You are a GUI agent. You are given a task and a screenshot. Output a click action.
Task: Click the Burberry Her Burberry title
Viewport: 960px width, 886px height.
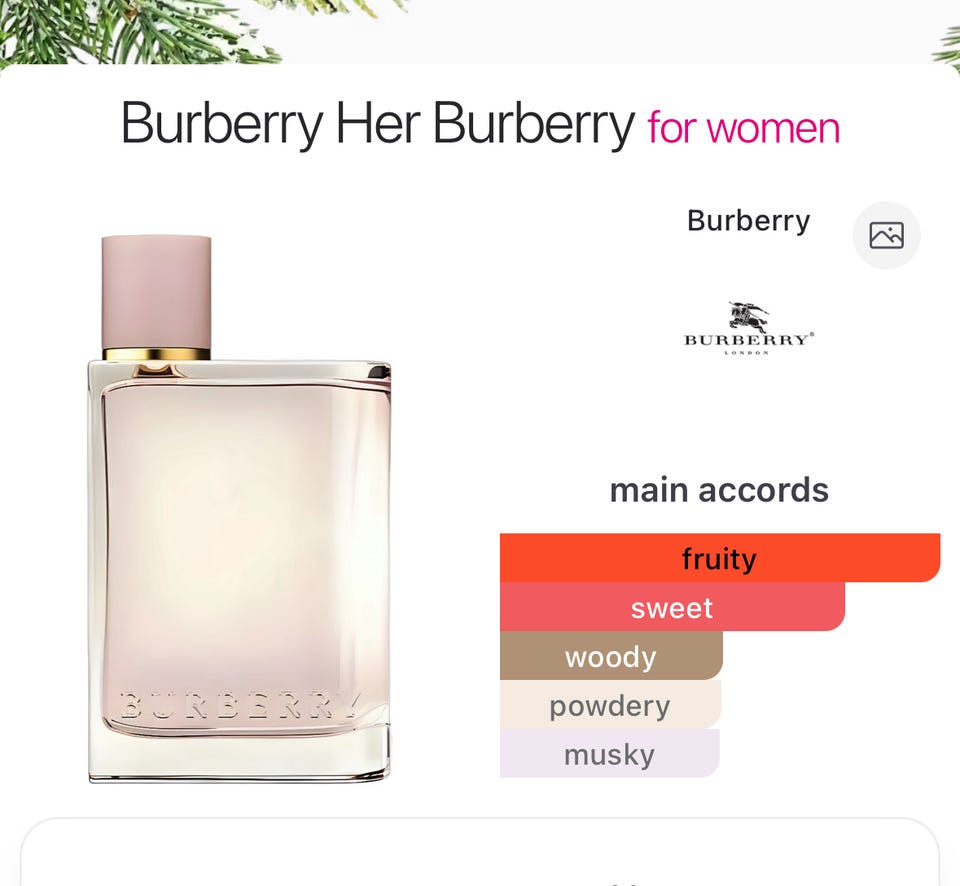(377, 124)
